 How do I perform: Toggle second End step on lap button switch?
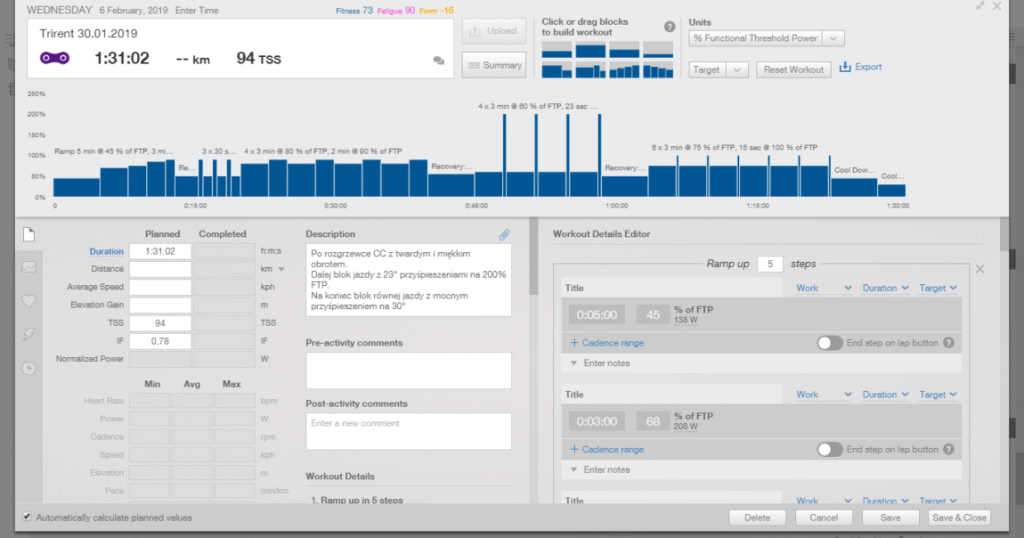(x=829, y=449)
